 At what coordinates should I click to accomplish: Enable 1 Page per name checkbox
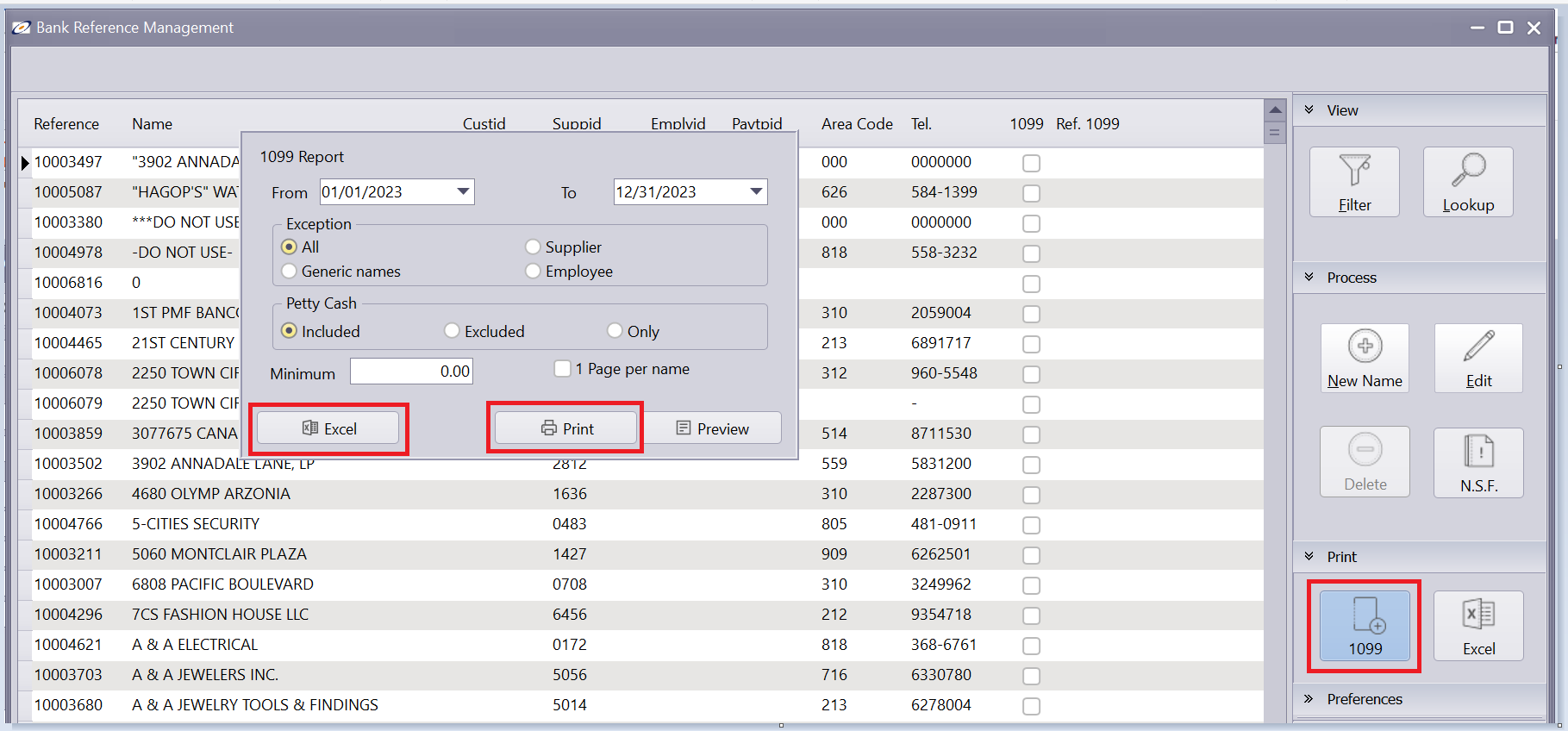[x=563, y=369]
